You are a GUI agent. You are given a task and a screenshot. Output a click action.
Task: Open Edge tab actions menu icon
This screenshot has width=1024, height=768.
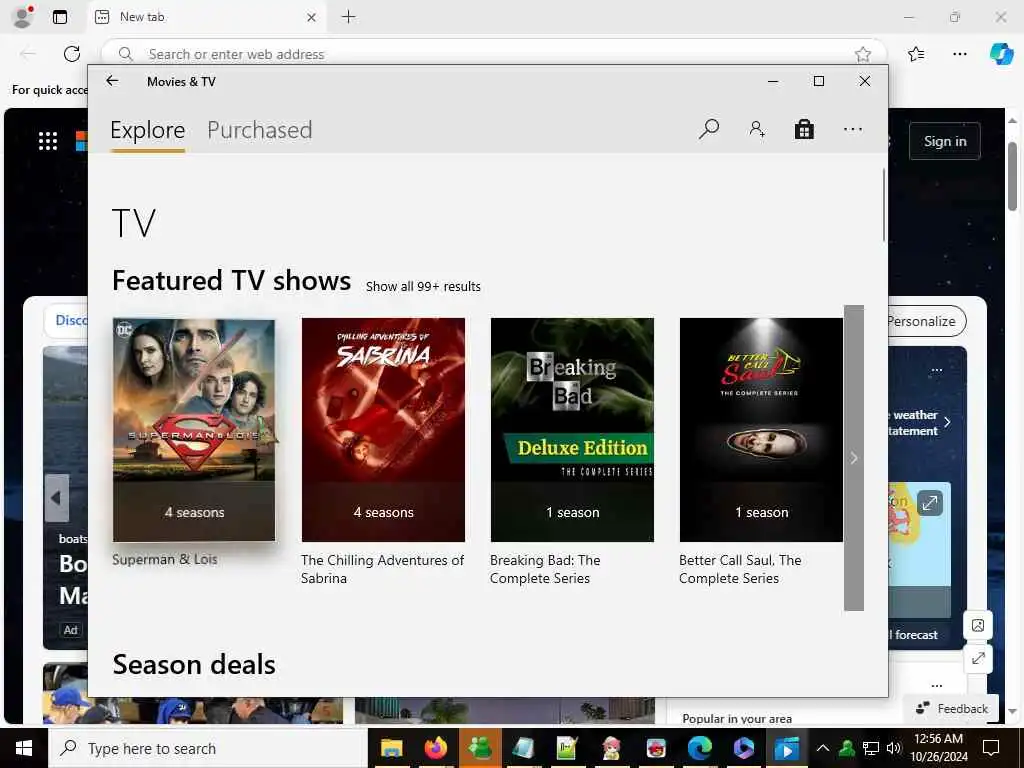click(59, 17)
